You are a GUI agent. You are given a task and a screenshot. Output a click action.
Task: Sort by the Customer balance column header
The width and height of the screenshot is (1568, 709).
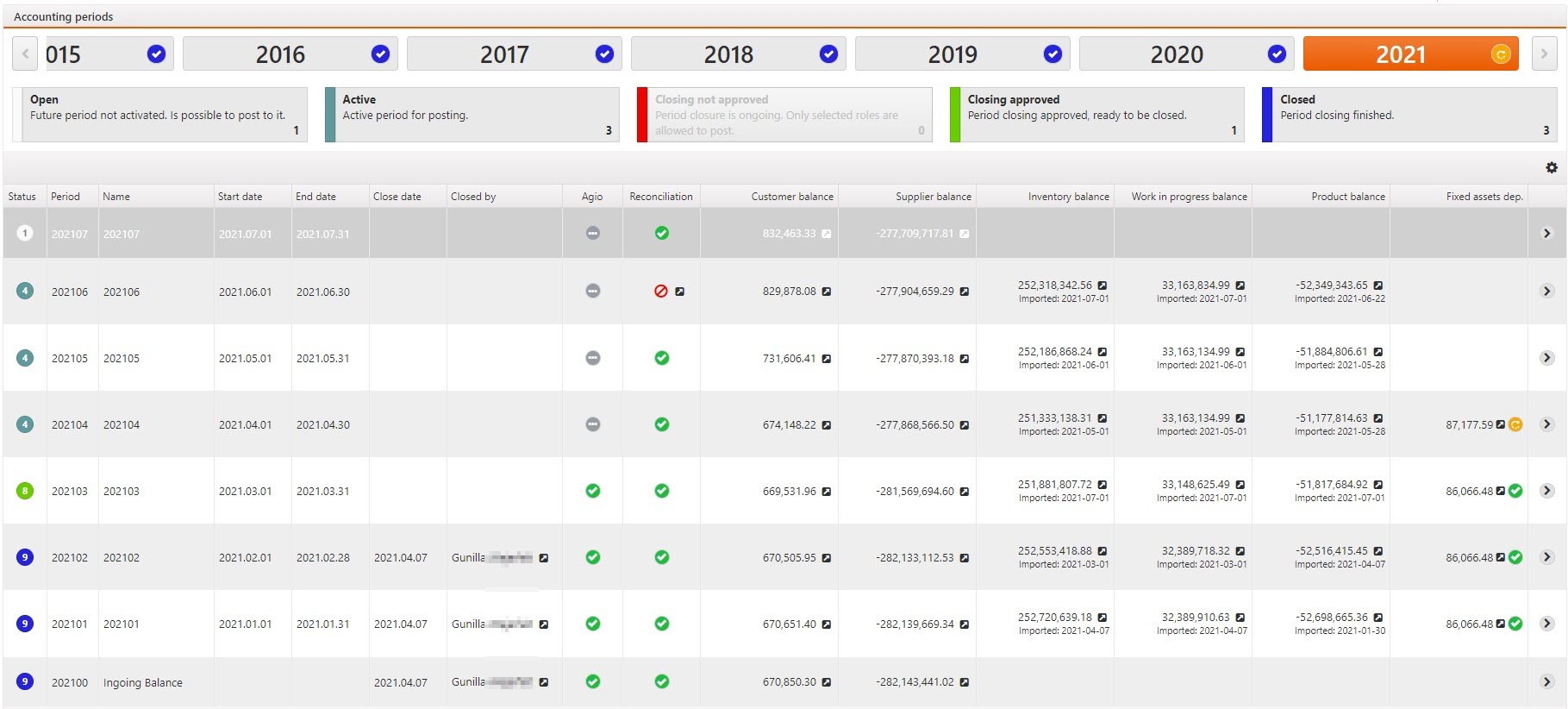791,197
